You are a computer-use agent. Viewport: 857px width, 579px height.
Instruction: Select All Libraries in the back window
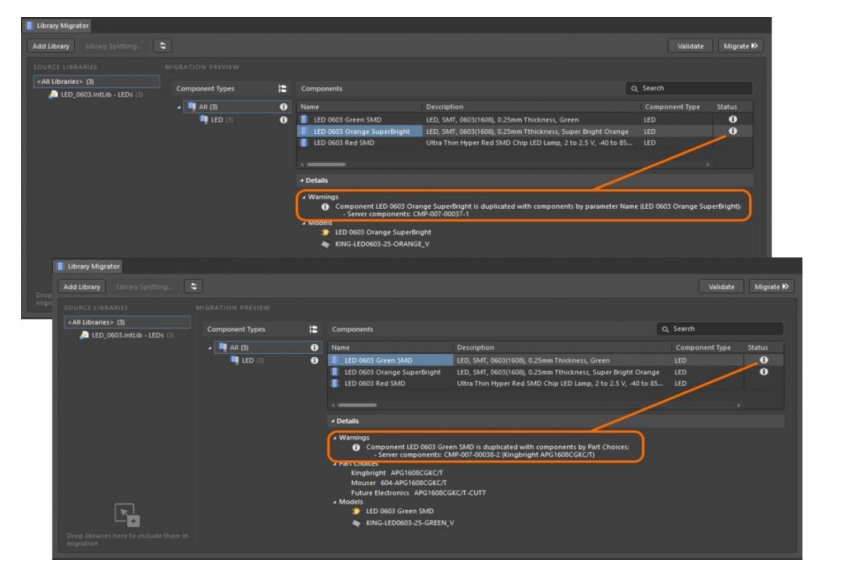coord(96,81)
